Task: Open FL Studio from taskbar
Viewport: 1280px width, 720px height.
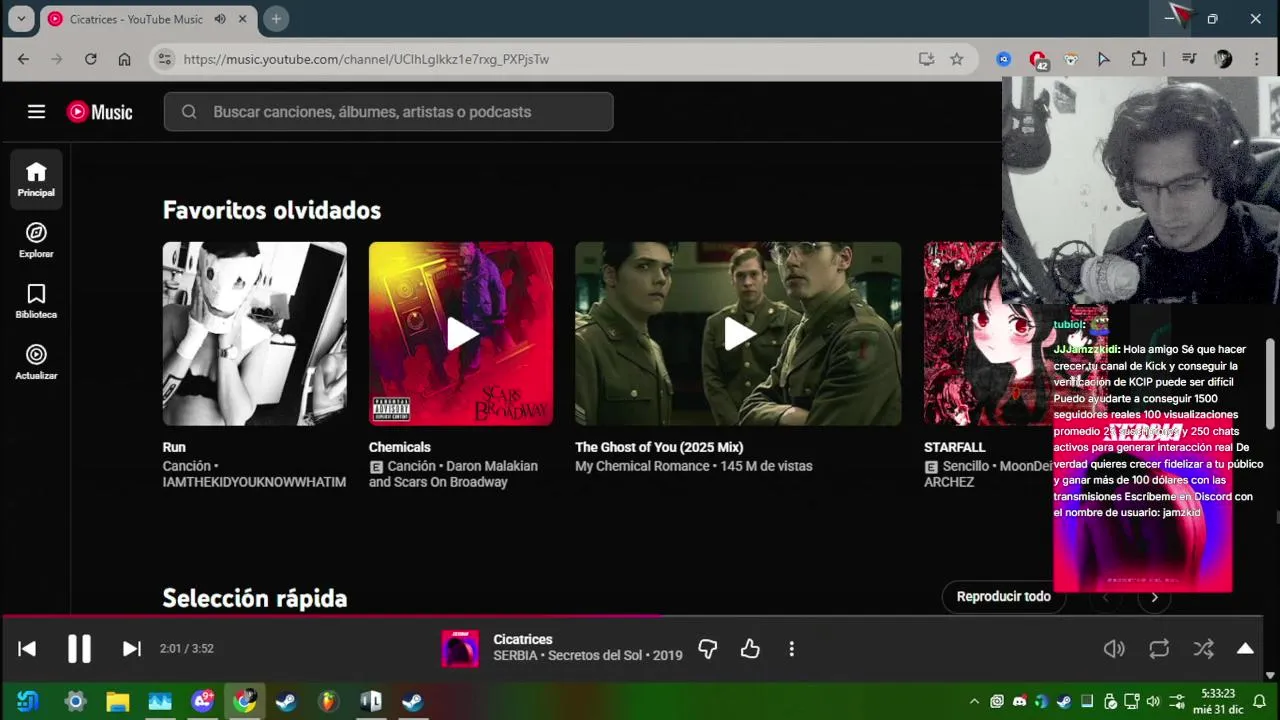Action: pyautogui.click(x=328, y=702)
